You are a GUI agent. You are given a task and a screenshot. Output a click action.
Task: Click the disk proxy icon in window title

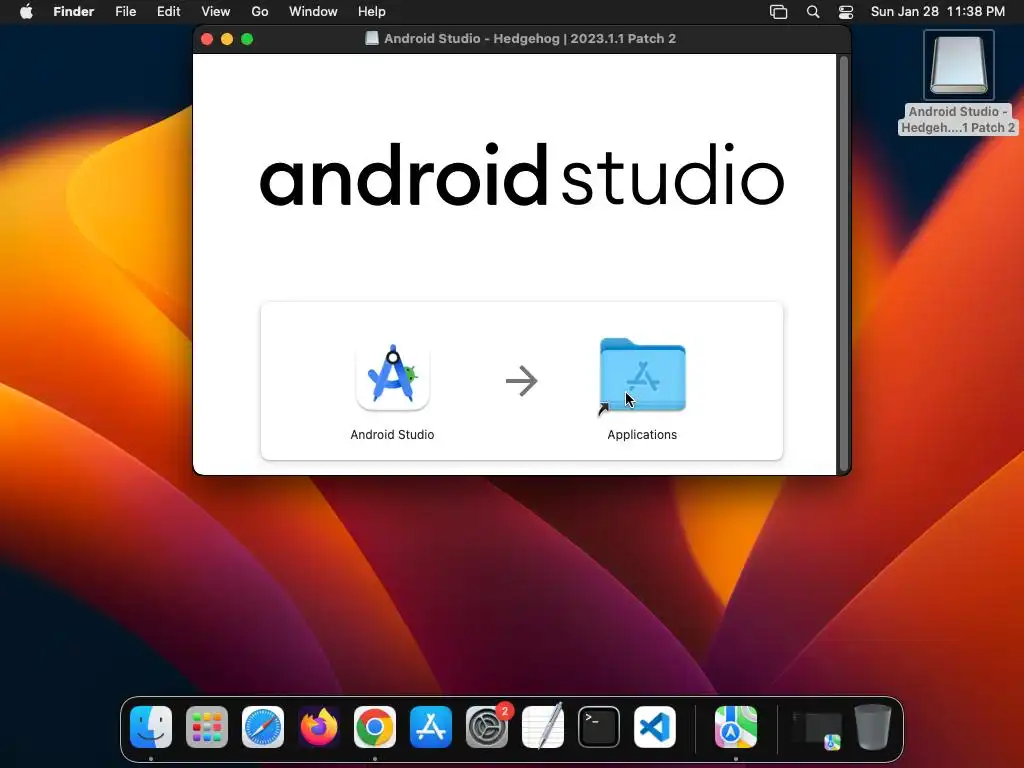tap(372, 39)
